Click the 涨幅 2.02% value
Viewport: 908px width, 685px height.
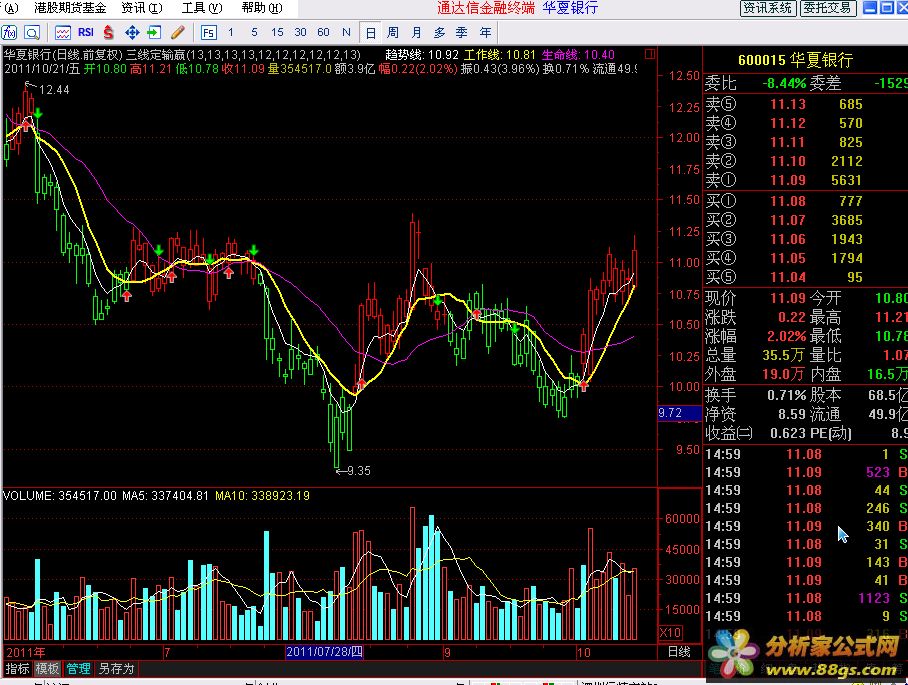click(x=786, y=336)
